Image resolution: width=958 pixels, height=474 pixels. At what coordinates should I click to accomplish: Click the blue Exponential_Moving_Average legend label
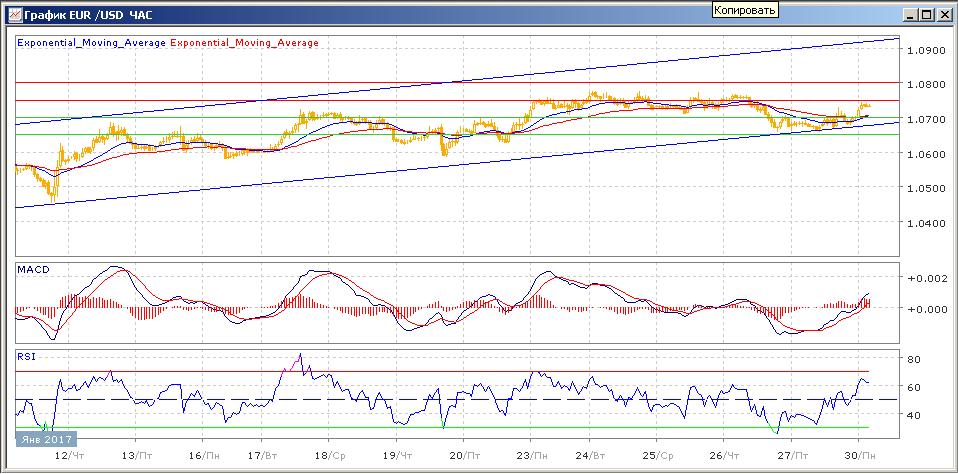pyautogui.click(x=92, y=43)
